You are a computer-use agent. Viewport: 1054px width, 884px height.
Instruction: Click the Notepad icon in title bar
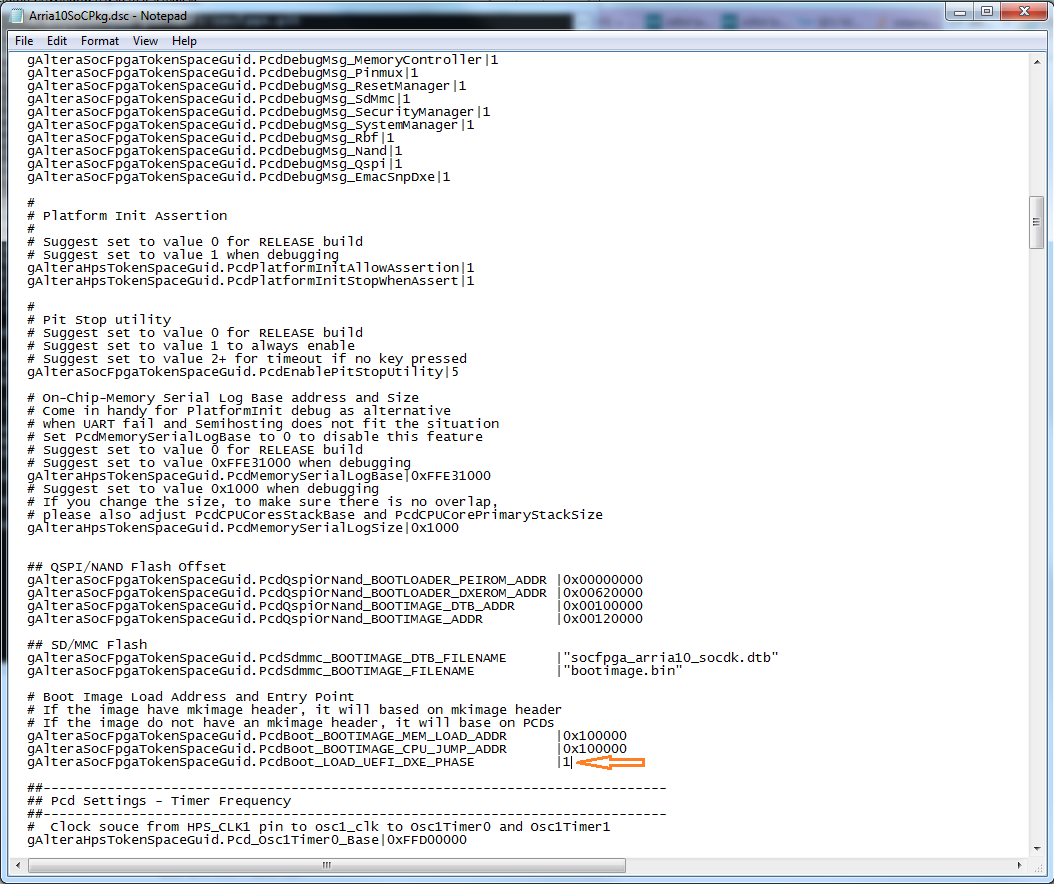(17, 15)
